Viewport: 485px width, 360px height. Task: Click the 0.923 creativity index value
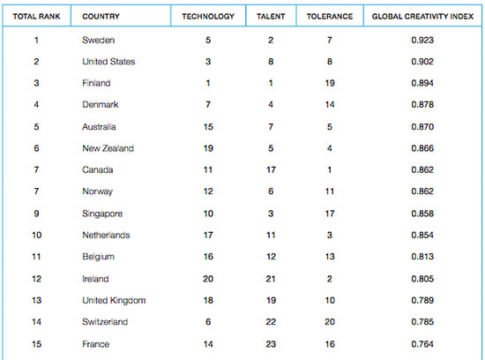click(422, 40)
